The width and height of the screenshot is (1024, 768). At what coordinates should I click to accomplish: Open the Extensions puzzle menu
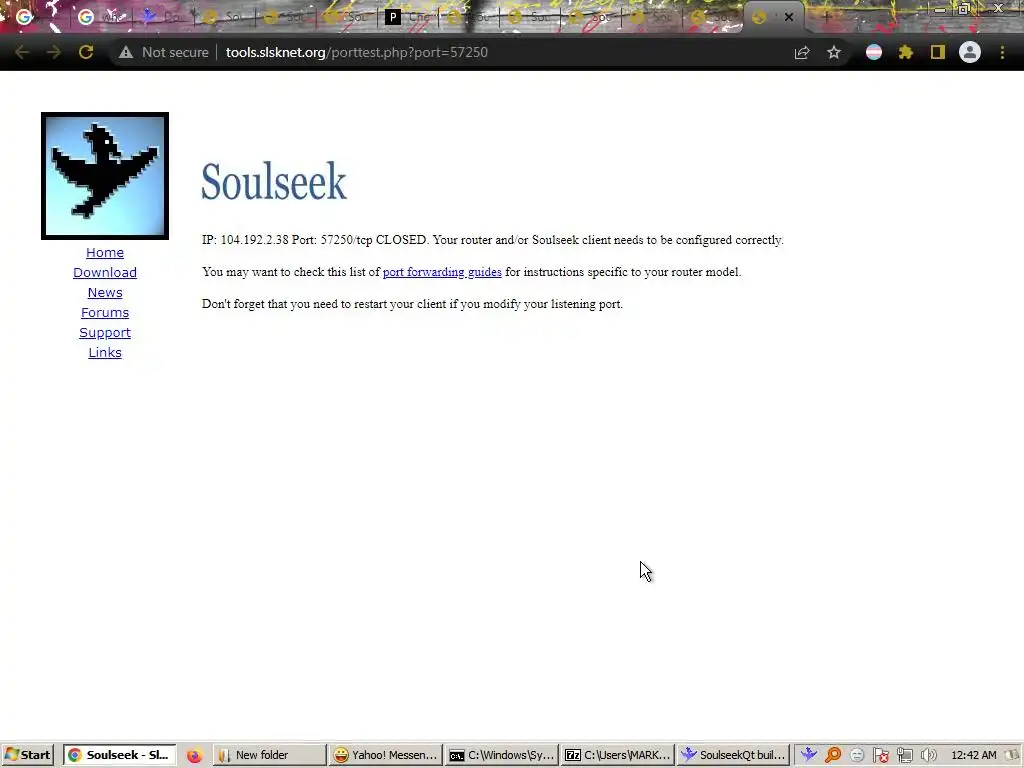click(x=906, y=52)
